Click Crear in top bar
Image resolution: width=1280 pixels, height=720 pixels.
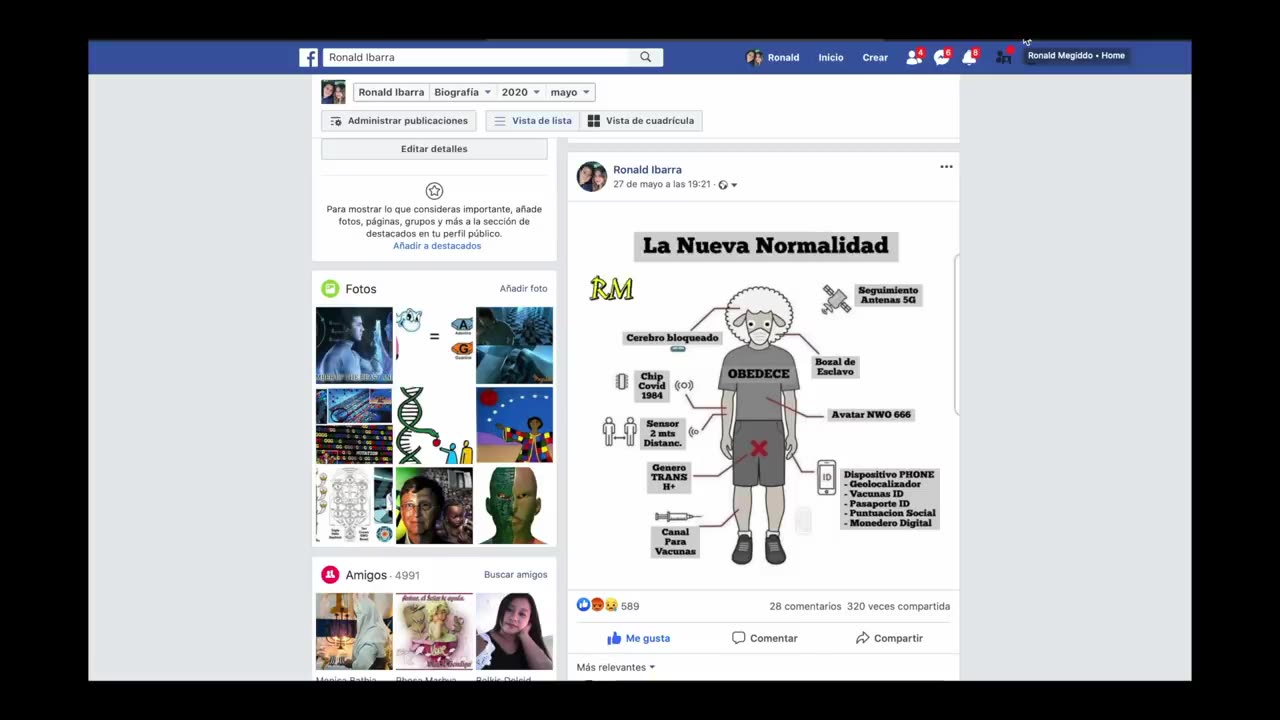pos(875,57)
